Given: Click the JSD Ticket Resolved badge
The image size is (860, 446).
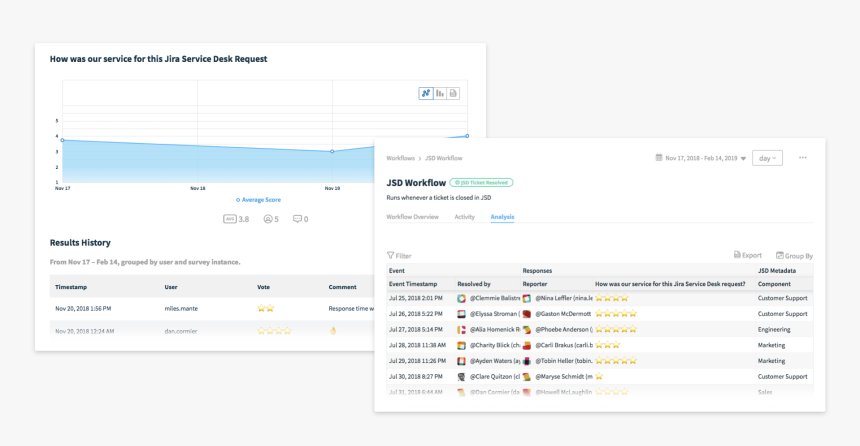Looking at the screenshot, I should click(x=481, y=183).
